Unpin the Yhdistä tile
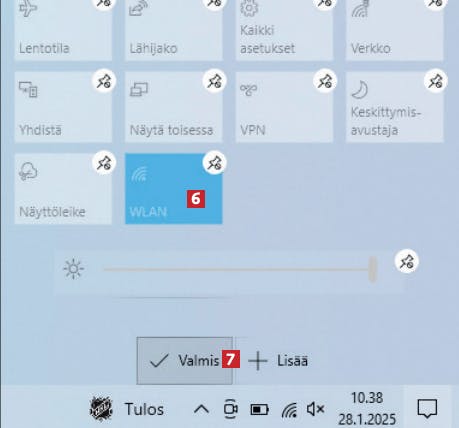459x428 pixels. pos(104,81)
